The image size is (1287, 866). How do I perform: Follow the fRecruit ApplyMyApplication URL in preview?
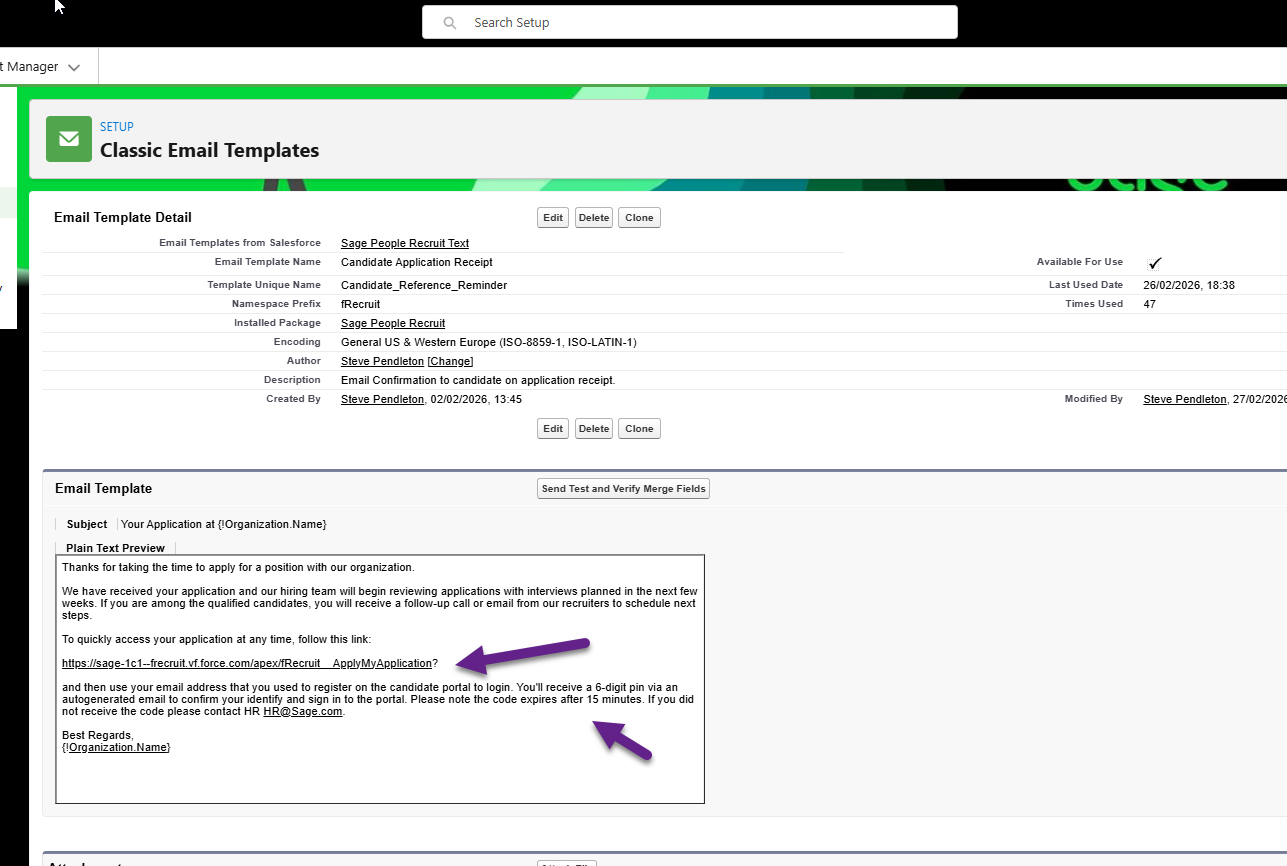246,663
